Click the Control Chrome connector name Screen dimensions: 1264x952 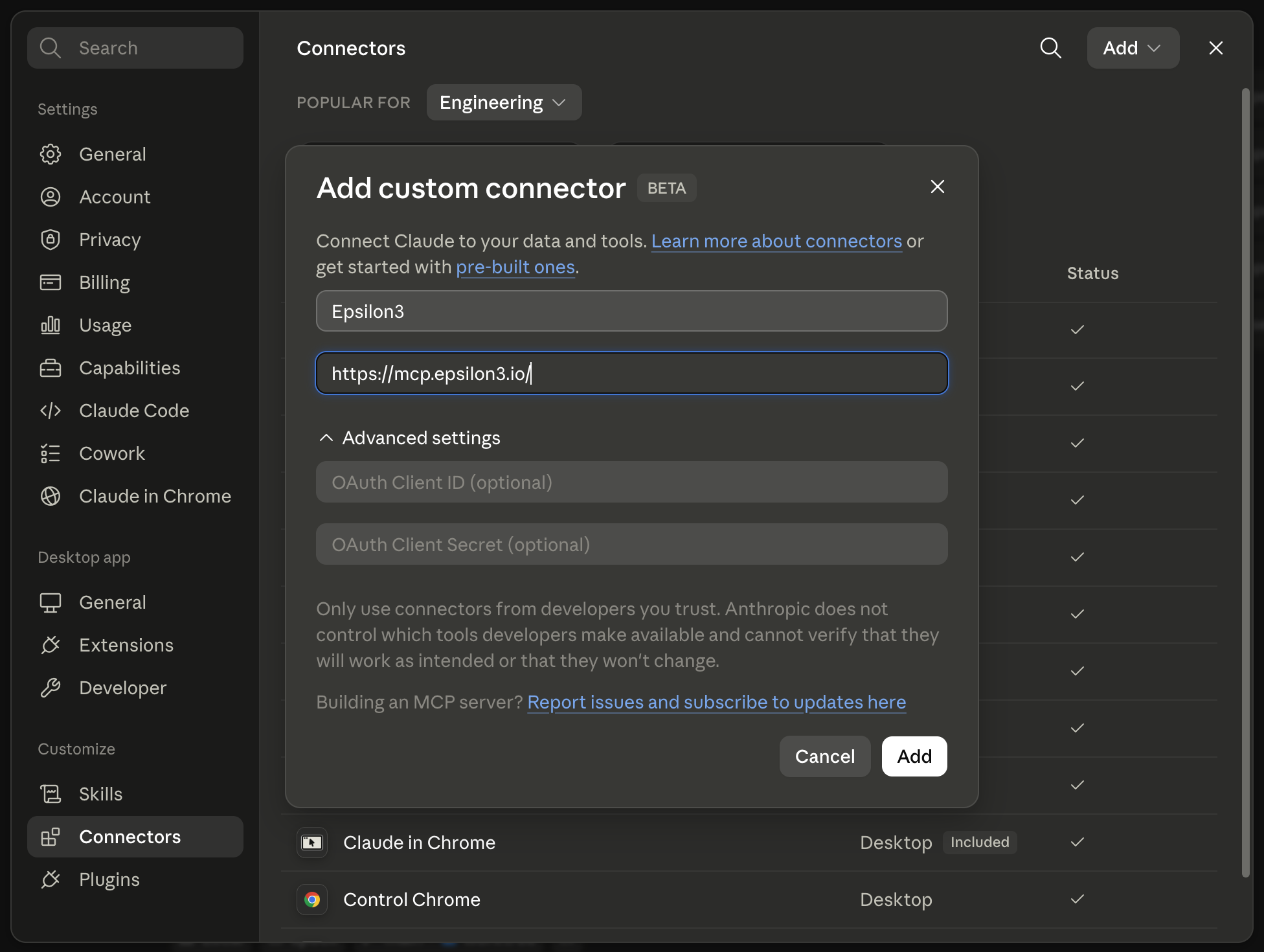[x=412, y=900]
